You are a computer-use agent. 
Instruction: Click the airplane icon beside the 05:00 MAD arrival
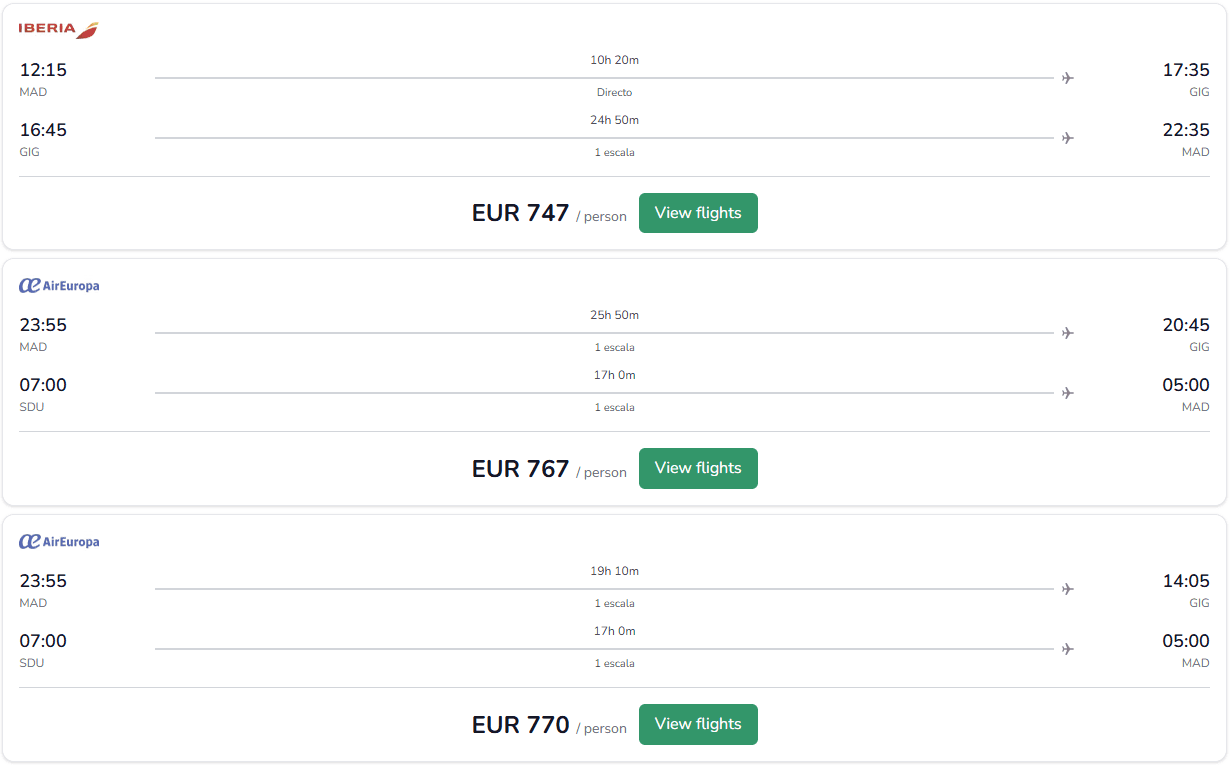click(1068, 393)
